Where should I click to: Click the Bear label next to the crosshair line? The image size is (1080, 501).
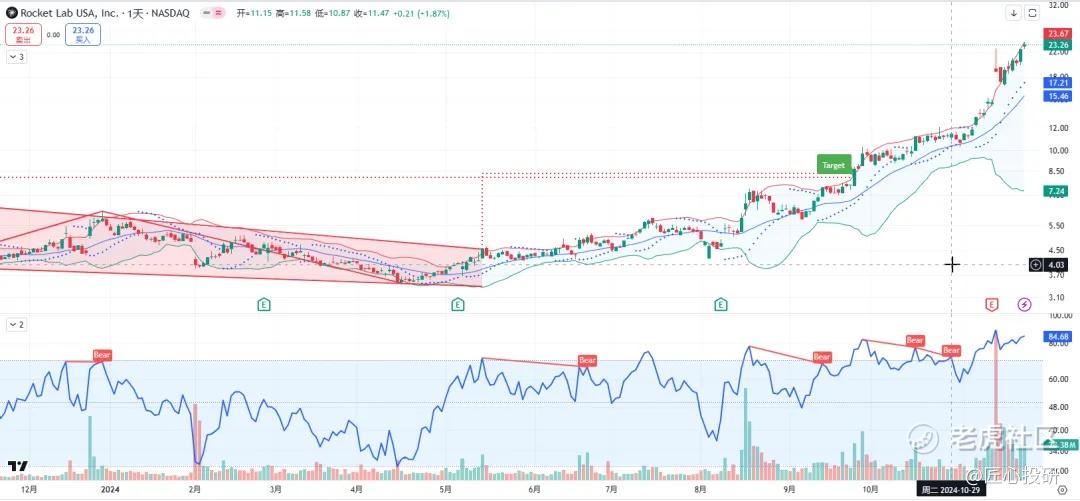(951, 350)
